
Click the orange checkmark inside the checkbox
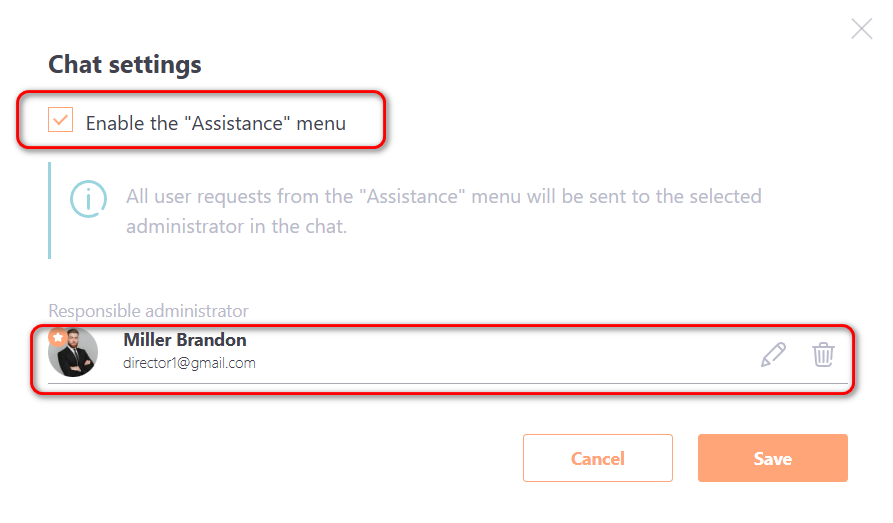click(x=61, y=121)
